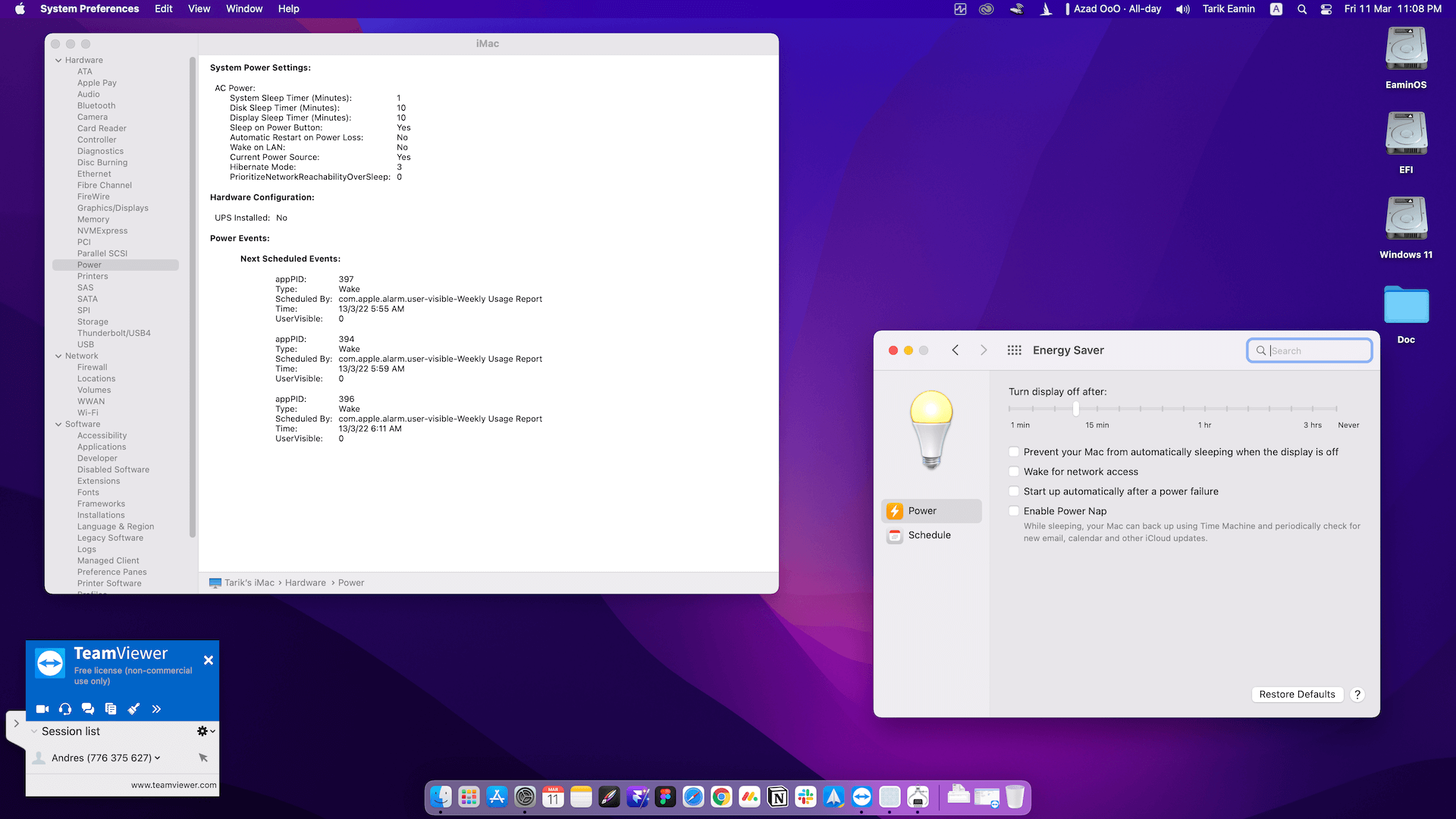Open the Window menu
The image size is (1456, 819).
[244, 9]
